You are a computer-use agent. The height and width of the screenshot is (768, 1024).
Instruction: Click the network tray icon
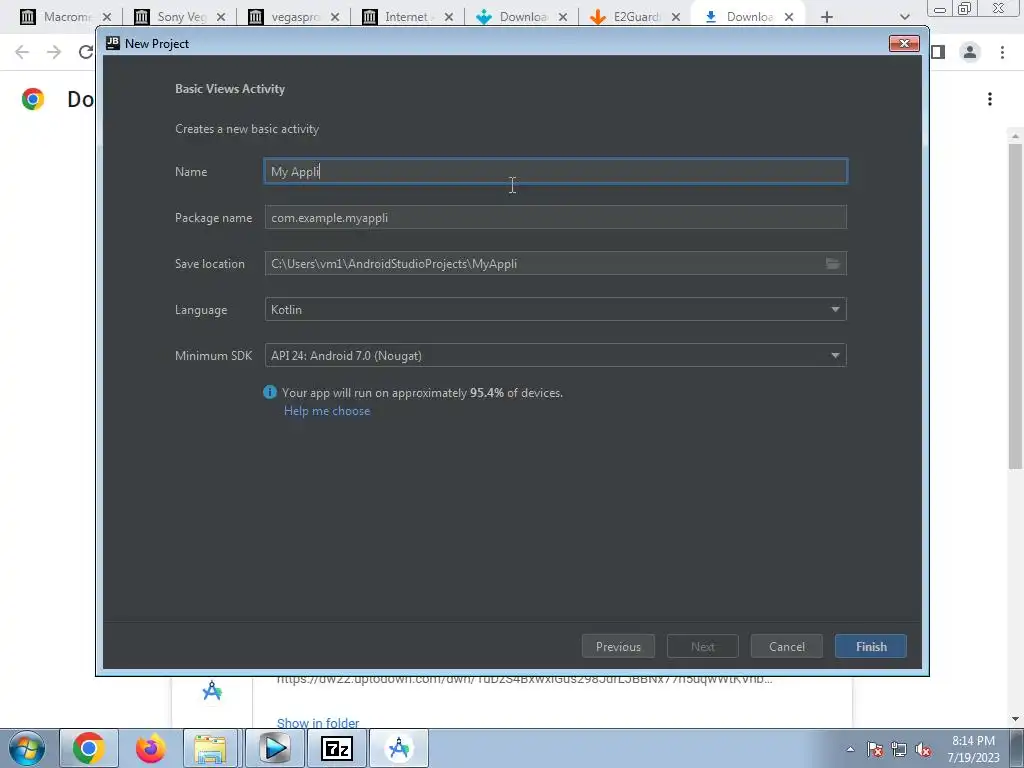coord(899,749)
